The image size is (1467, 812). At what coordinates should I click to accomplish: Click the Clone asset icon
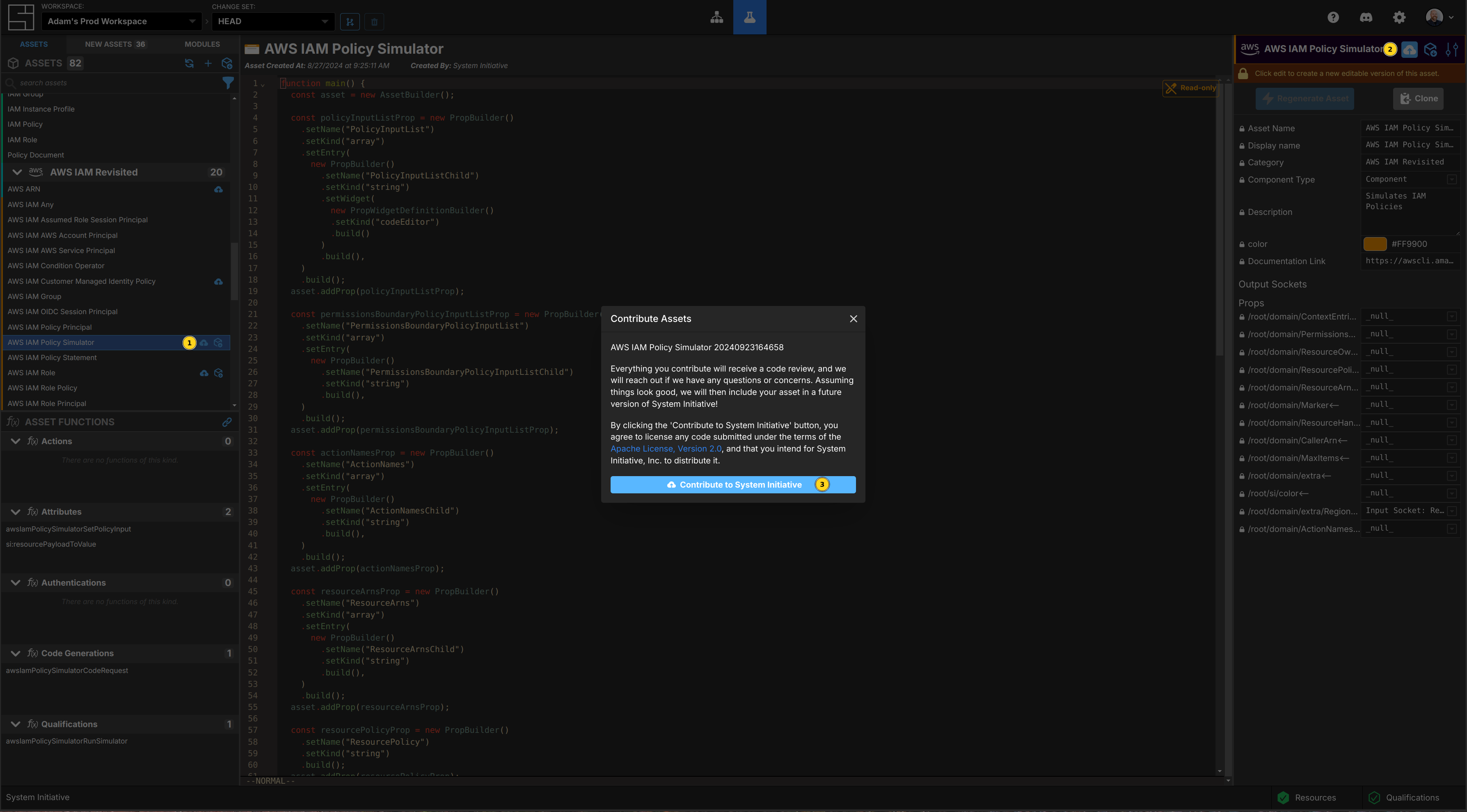click(1418, 97)
